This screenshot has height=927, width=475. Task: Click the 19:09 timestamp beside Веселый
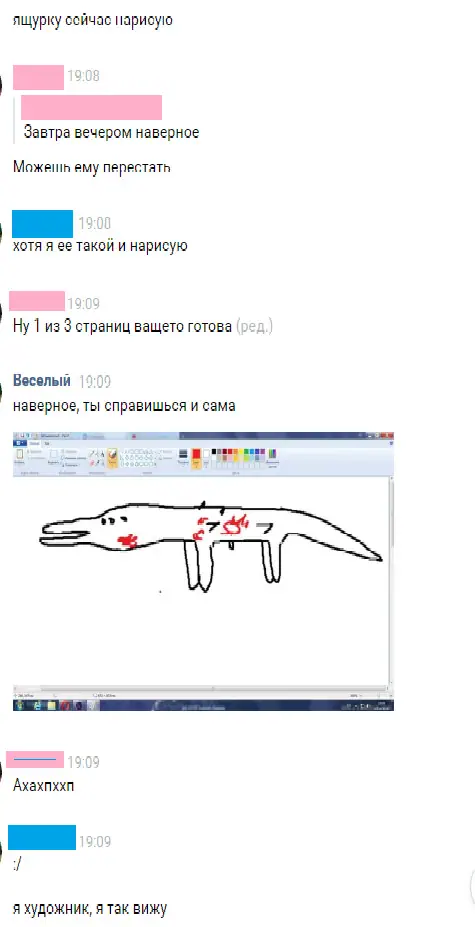tap(95, 381)
